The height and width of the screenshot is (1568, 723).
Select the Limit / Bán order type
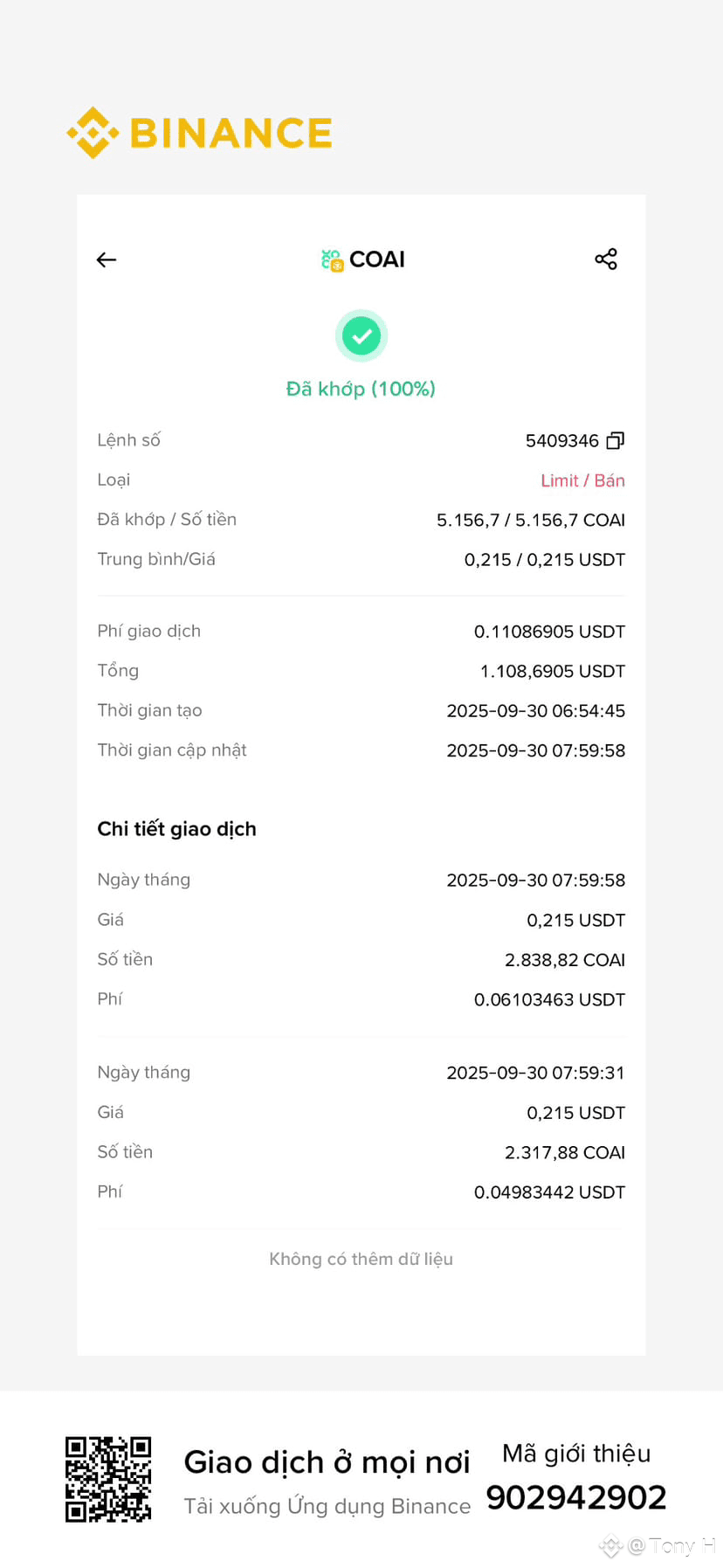coord(582,480)
